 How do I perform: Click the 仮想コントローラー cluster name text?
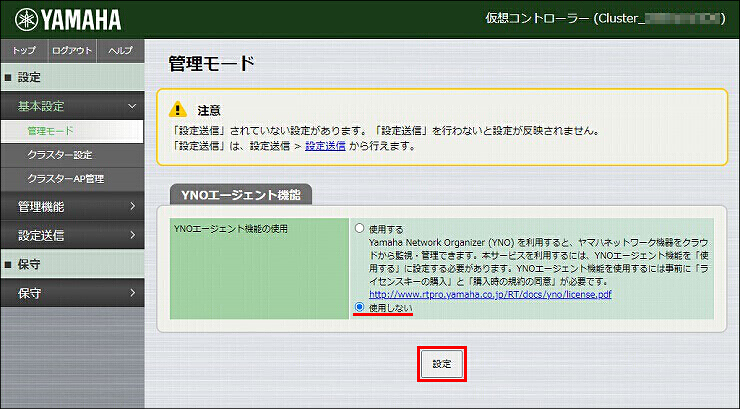605,18
